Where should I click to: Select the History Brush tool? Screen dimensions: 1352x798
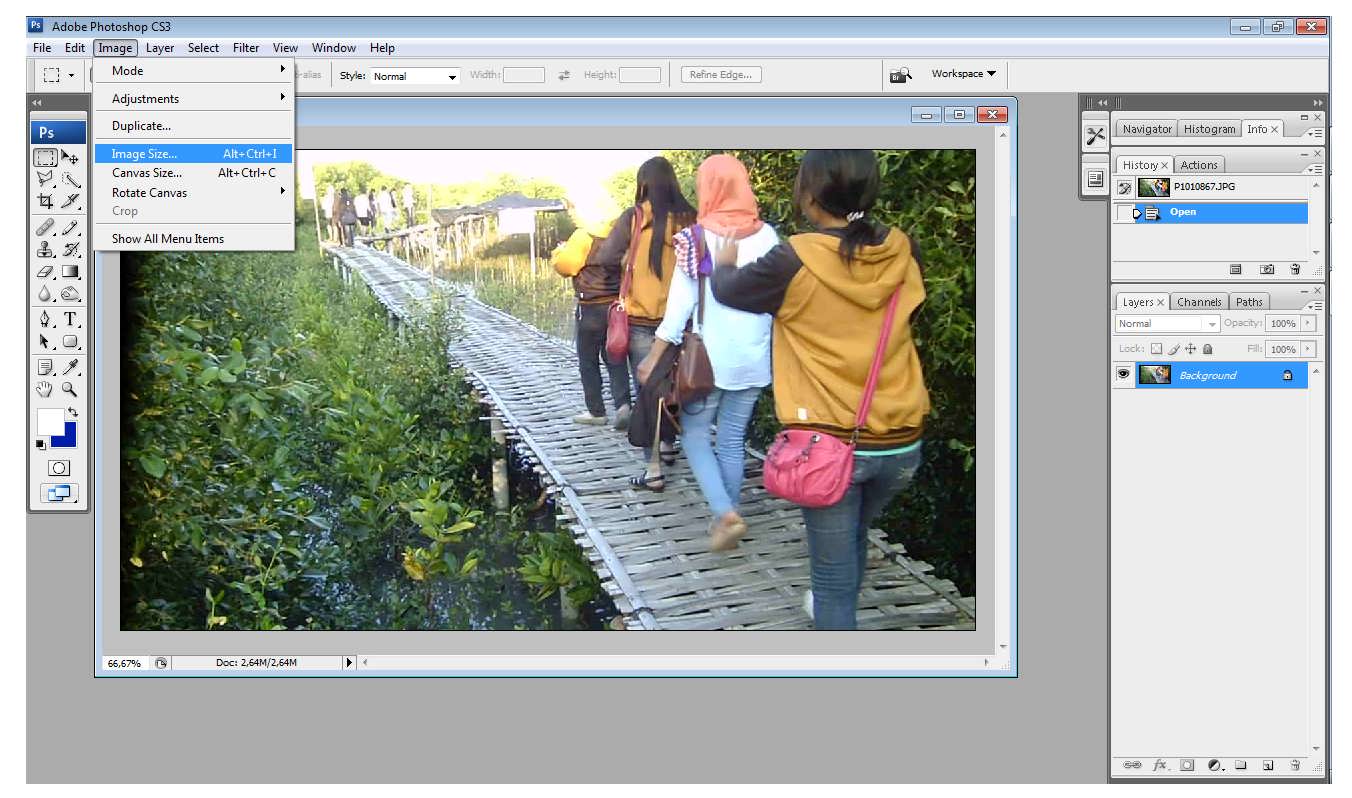click(70, 250)
